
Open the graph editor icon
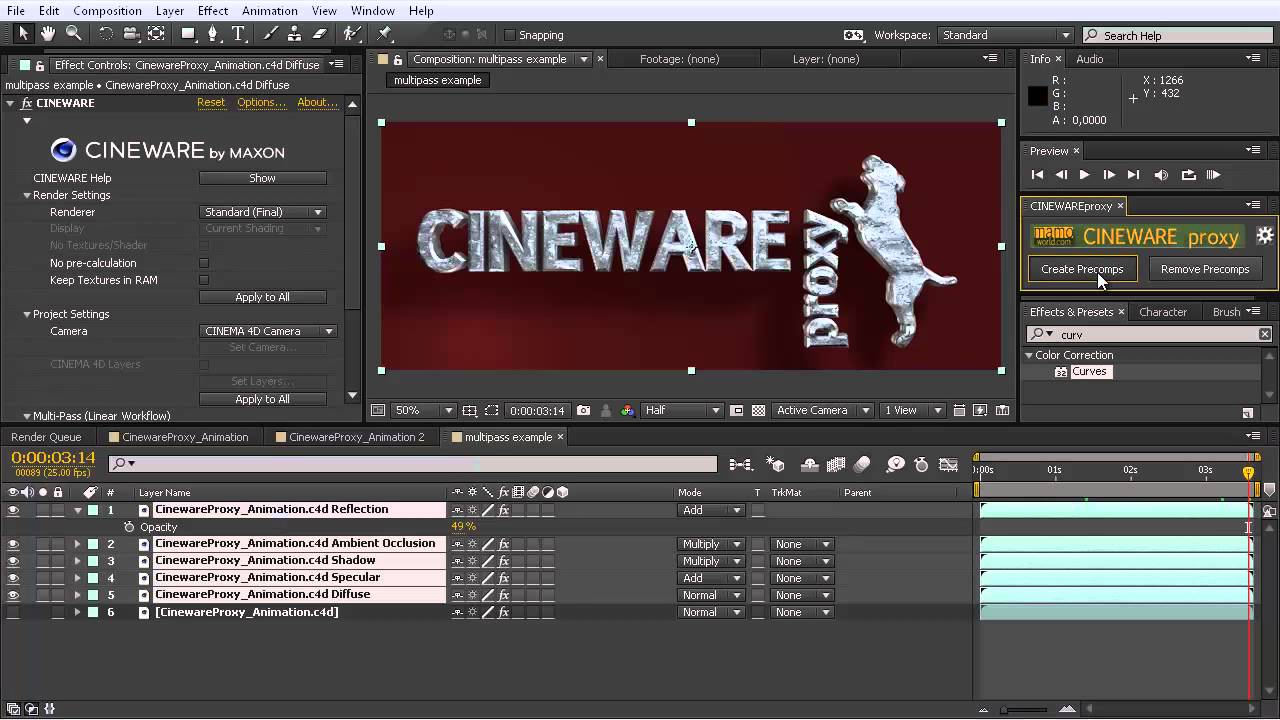[949, 464]
